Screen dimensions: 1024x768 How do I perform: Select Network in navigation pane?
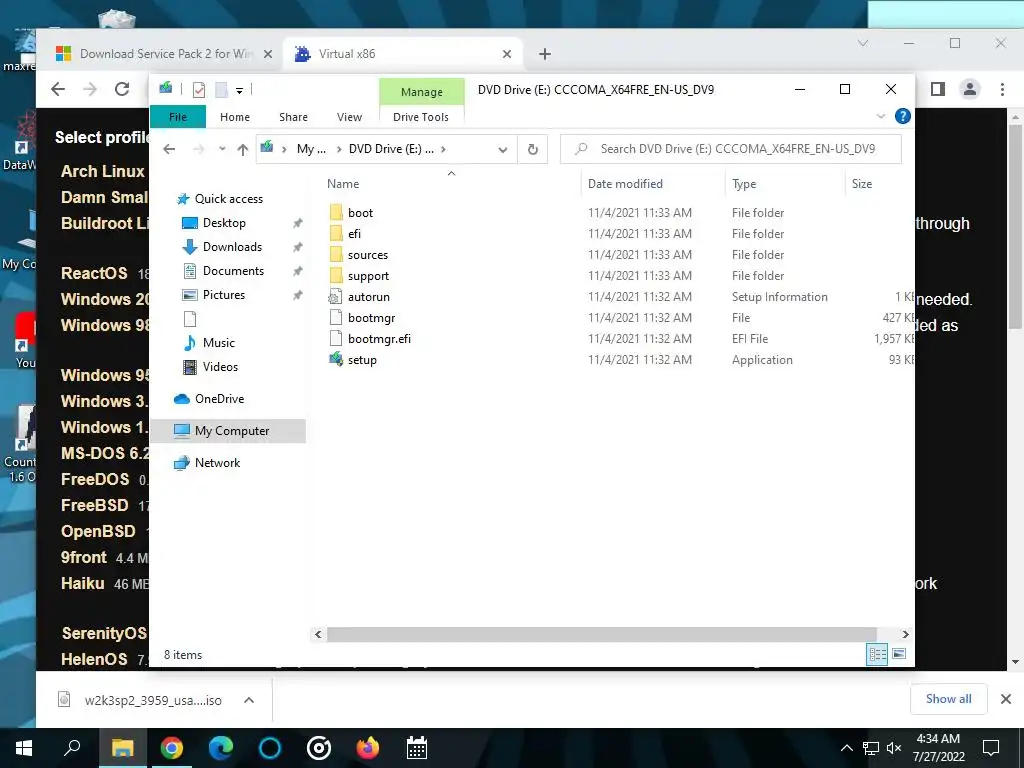point(217,462)
